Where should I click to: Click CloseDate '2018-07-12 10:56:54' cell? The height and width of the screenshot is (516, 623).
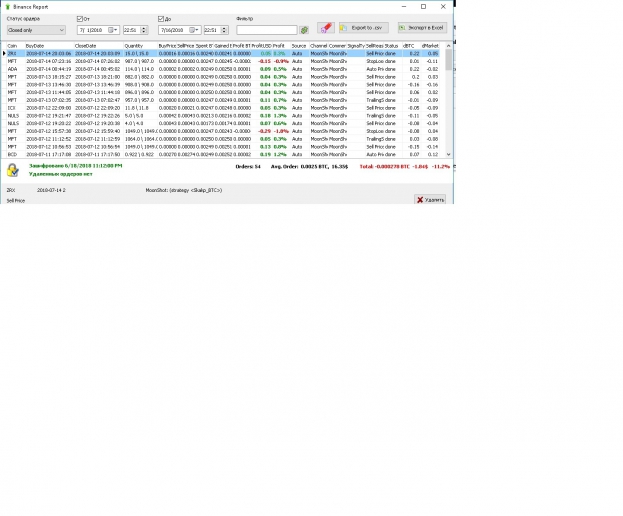click(x=98, y=147)
